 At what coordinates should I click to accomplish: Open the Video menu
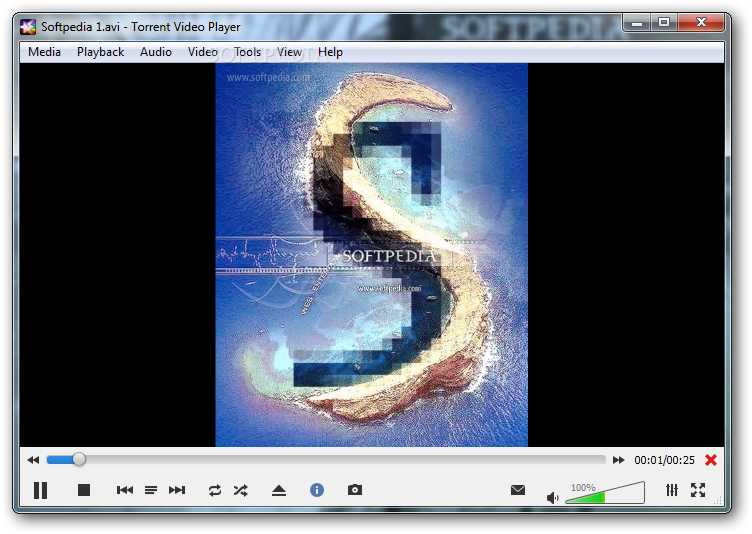coord(202,52)
